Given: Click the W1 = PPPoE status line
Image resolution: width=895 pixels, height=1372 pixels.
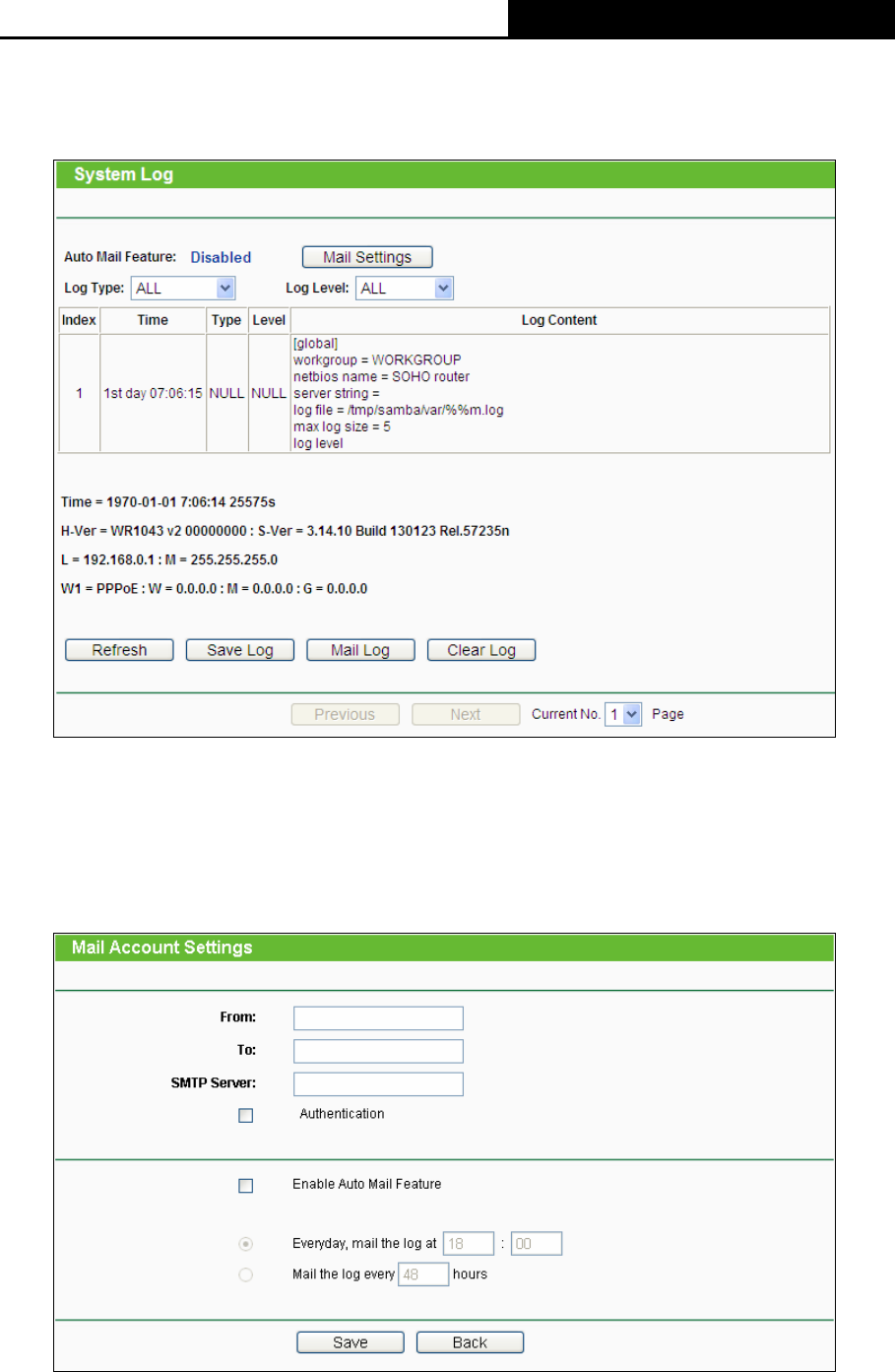Looking at the screenshot, I should [x=214, y=589].
